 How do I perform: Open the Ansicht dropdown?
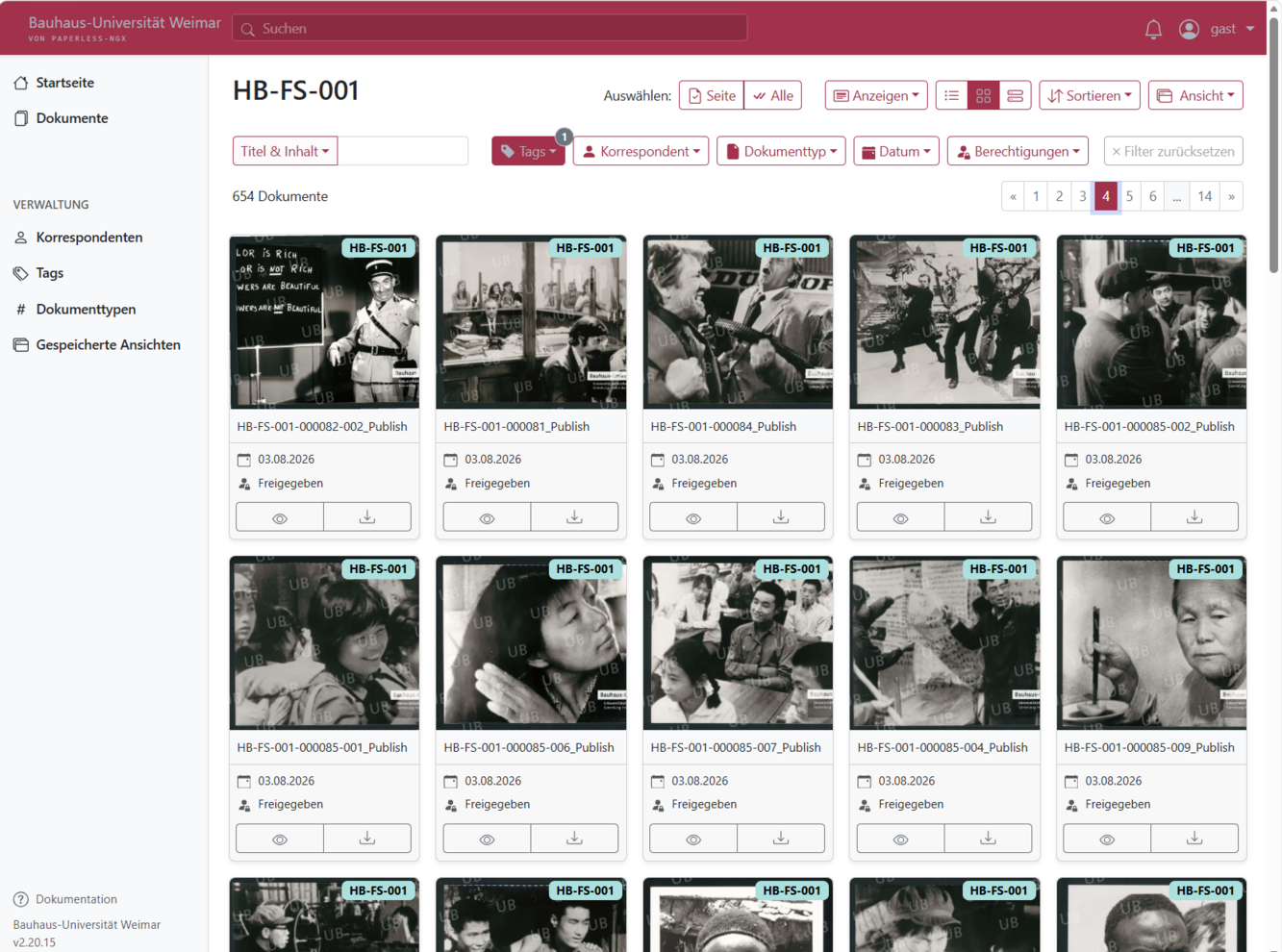click(x=1195, y=95)
